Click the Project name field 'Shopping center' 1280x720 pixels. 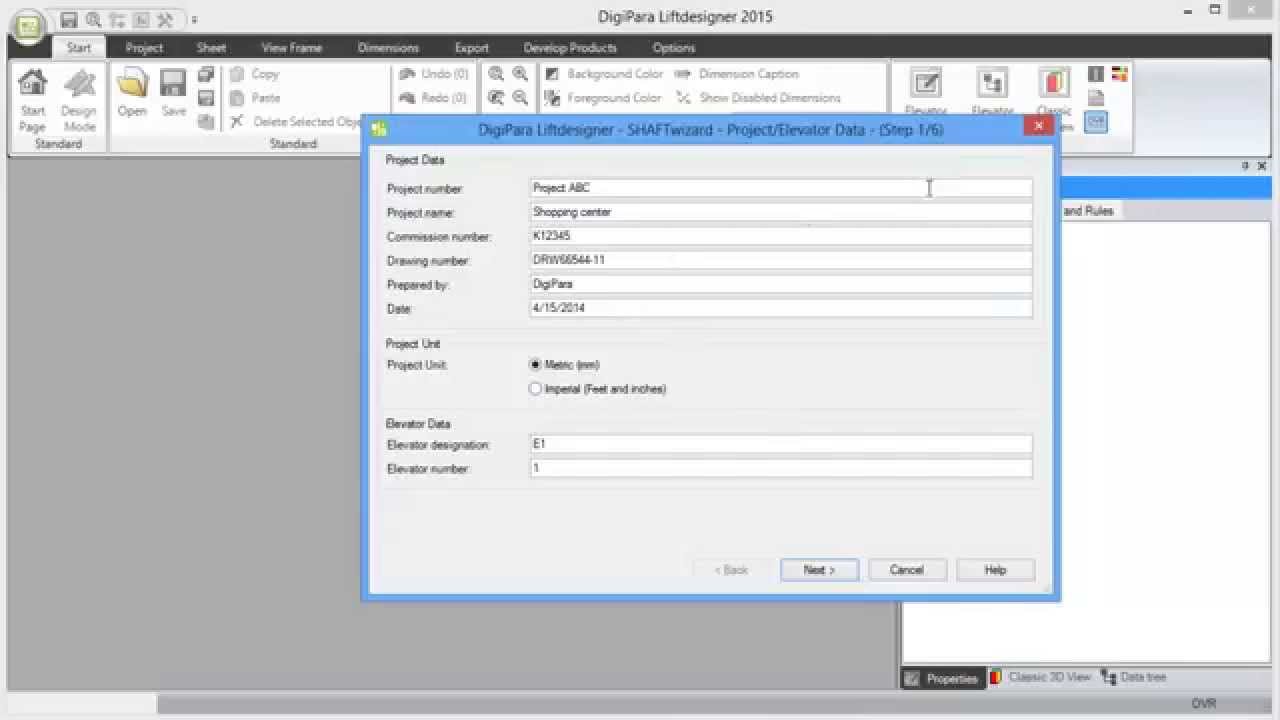781,212
